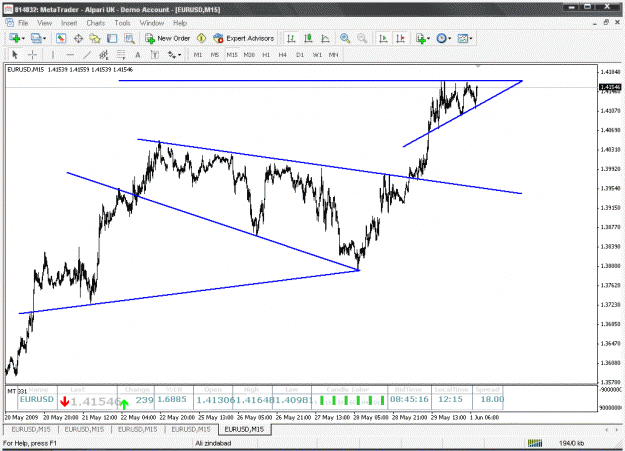Toggle Chart Shift
The image size is (625, 451).
point(400,38)
